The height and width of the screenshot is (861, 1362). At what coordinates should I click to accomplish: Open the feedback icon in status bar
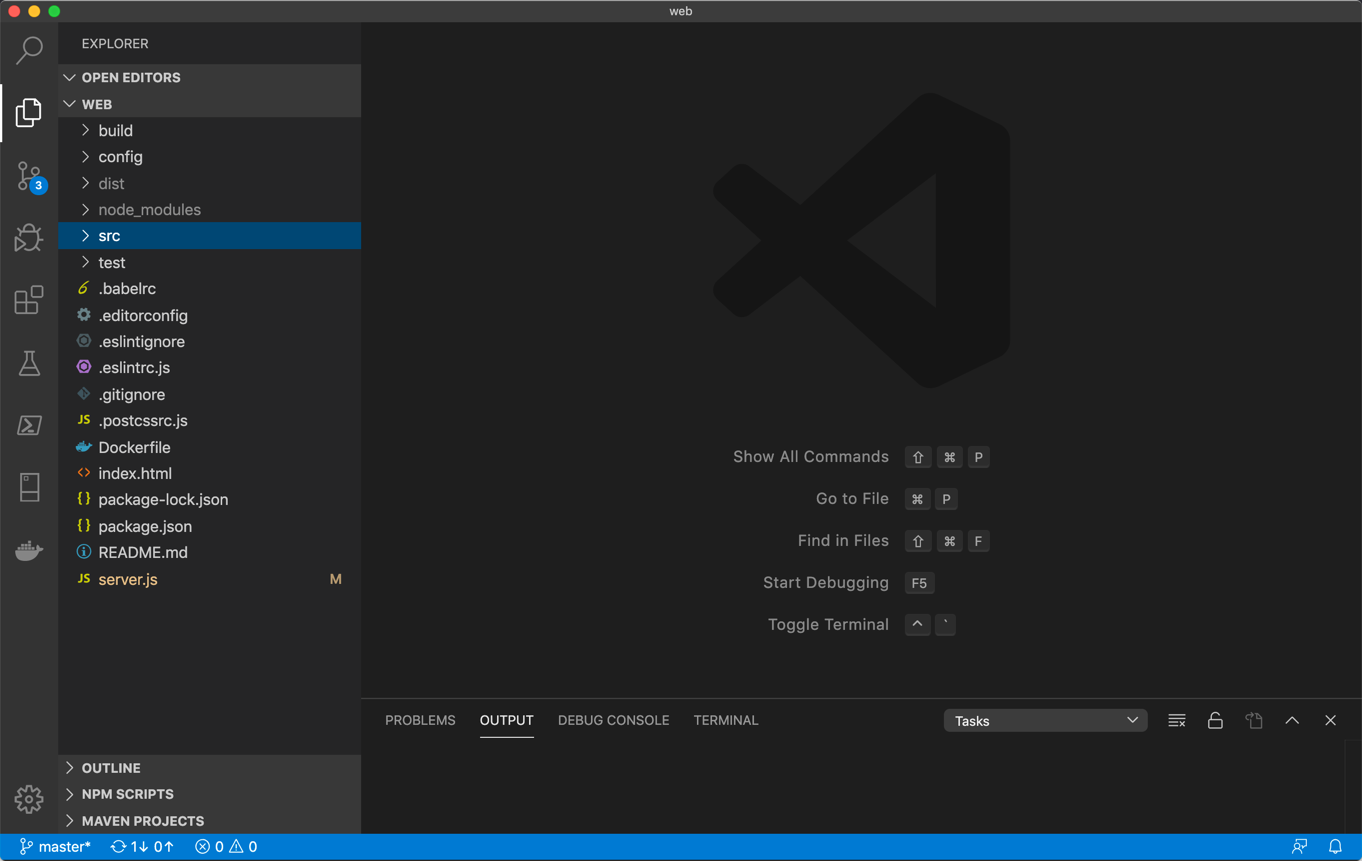1299,846
